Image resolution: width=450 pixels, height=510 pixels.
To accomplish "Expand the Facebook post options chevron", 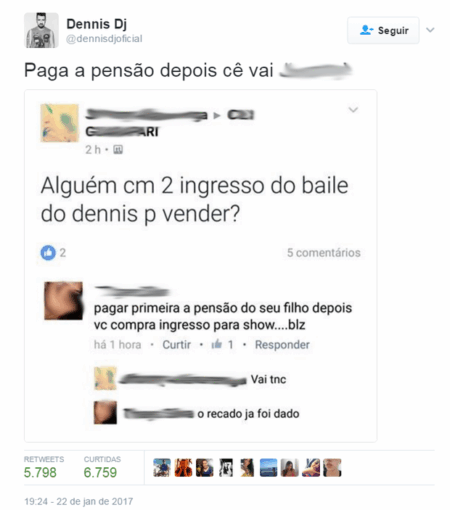I will tap(353, 109).
